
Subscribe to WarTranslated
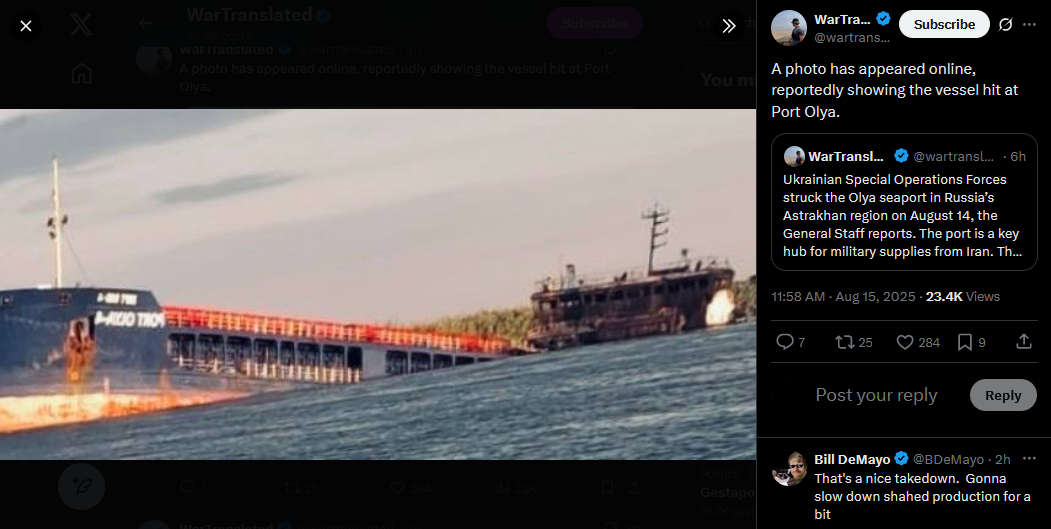pos(944,24)
